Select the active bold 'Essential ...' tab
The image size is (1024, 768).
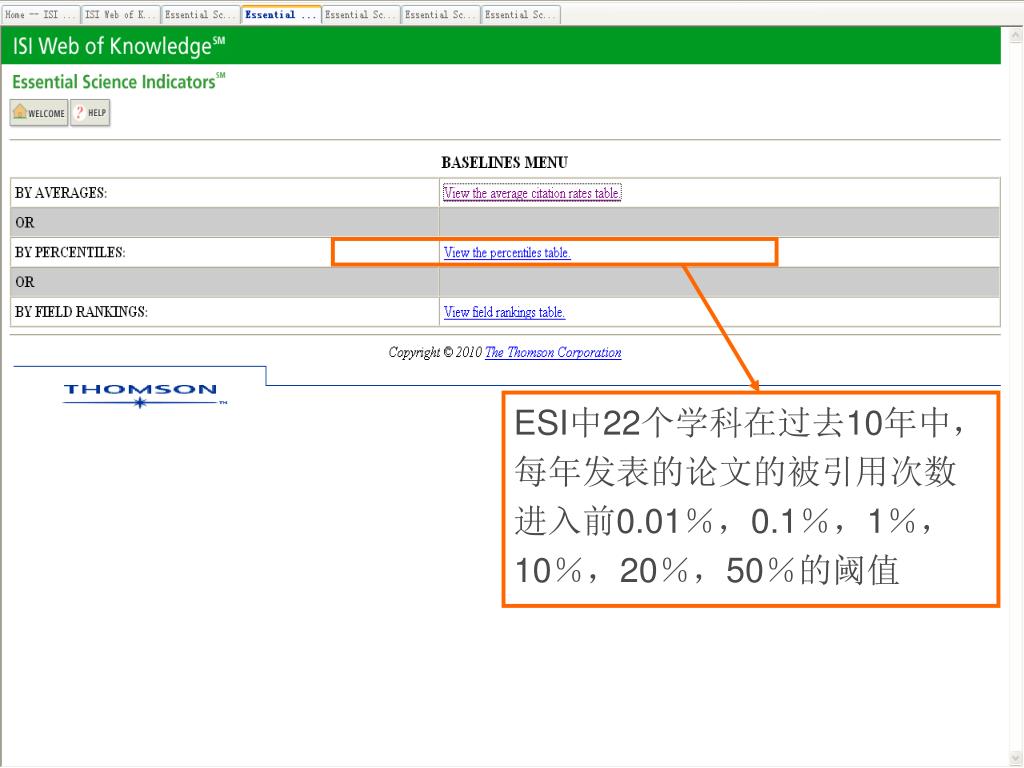(281, 14)
